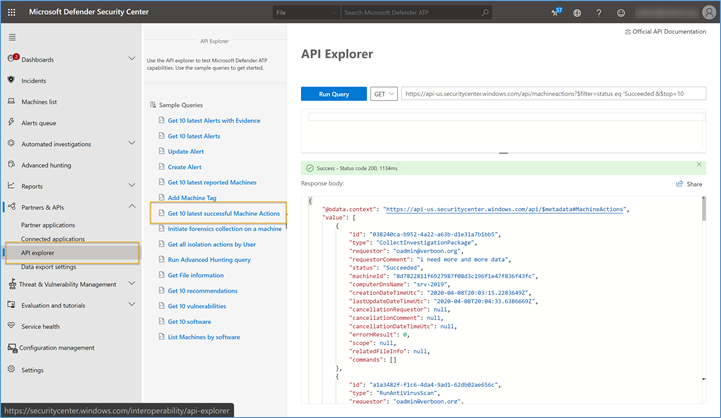Click the API request URL field

coord(554,94)
